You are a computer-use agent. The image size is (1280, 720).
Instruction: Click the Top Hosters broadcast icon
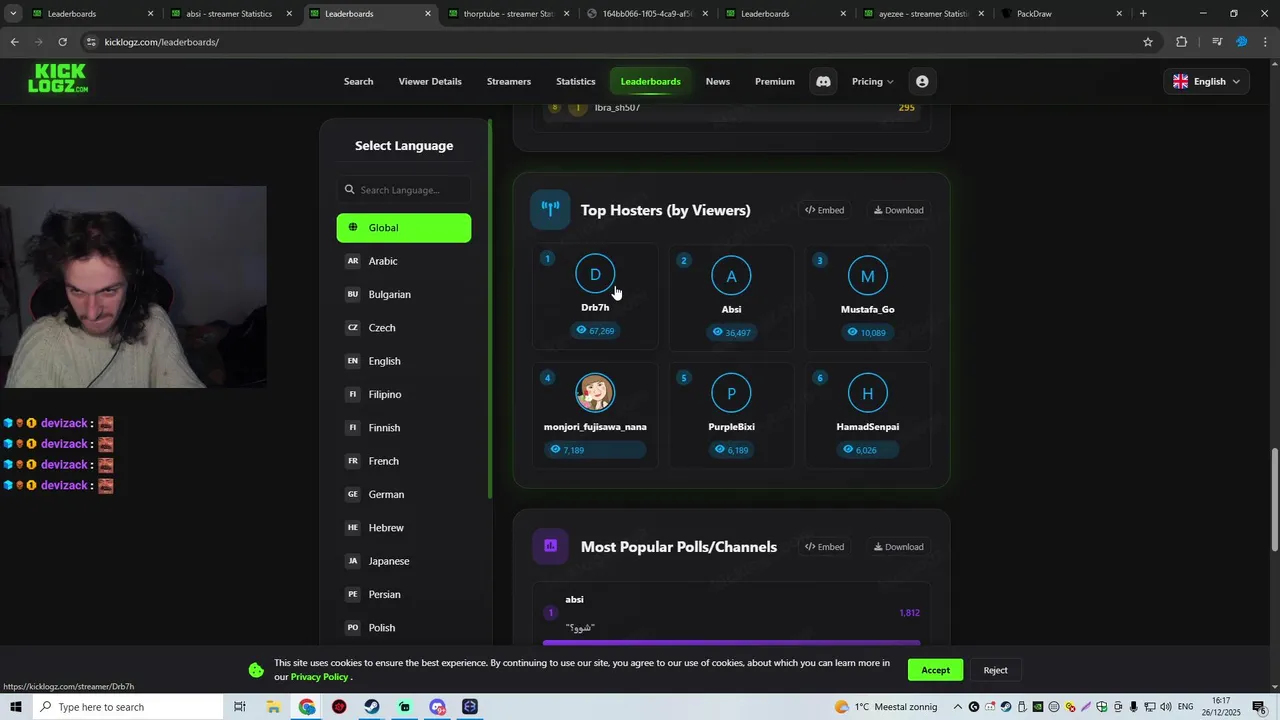pyautogui.click(x=550, y=210)
